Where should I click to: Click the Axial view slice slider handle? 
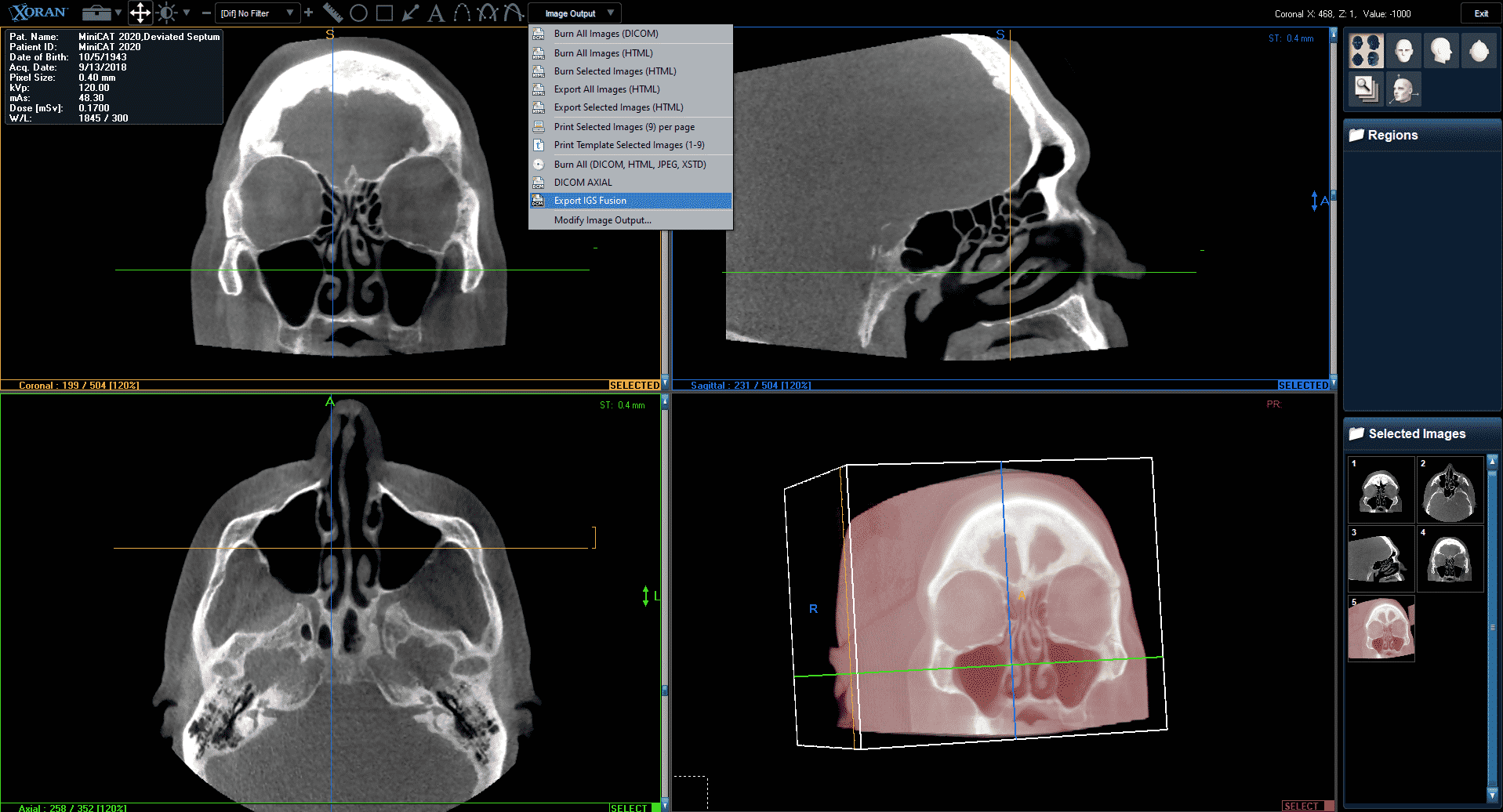[665, 691]
